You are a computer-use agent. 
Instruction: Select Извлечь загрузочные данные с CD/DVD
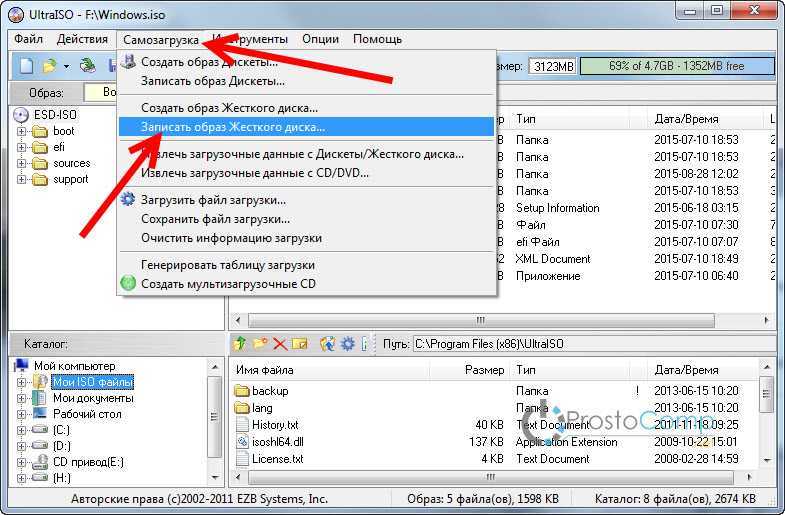point(306,173)
